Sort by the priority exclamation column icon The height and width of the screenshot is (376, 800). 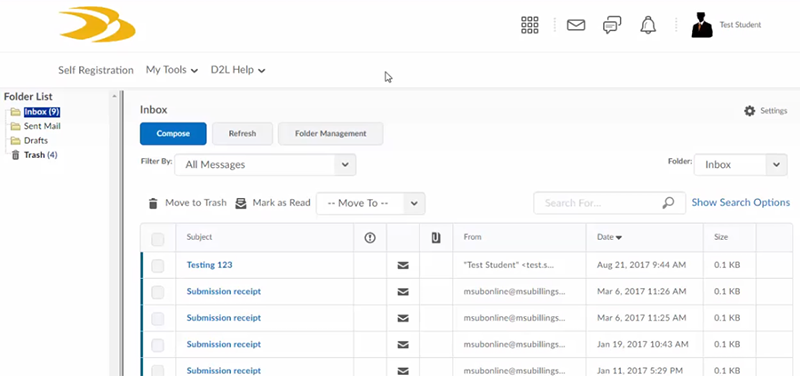pos(370,237)
